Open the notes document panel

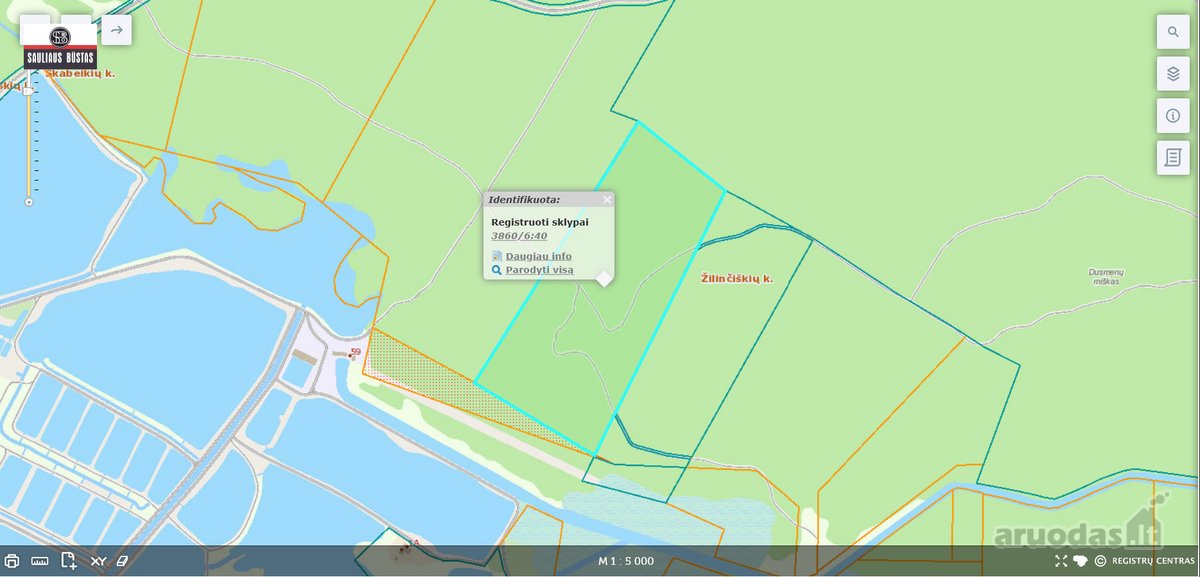(x=1173, y=157)
